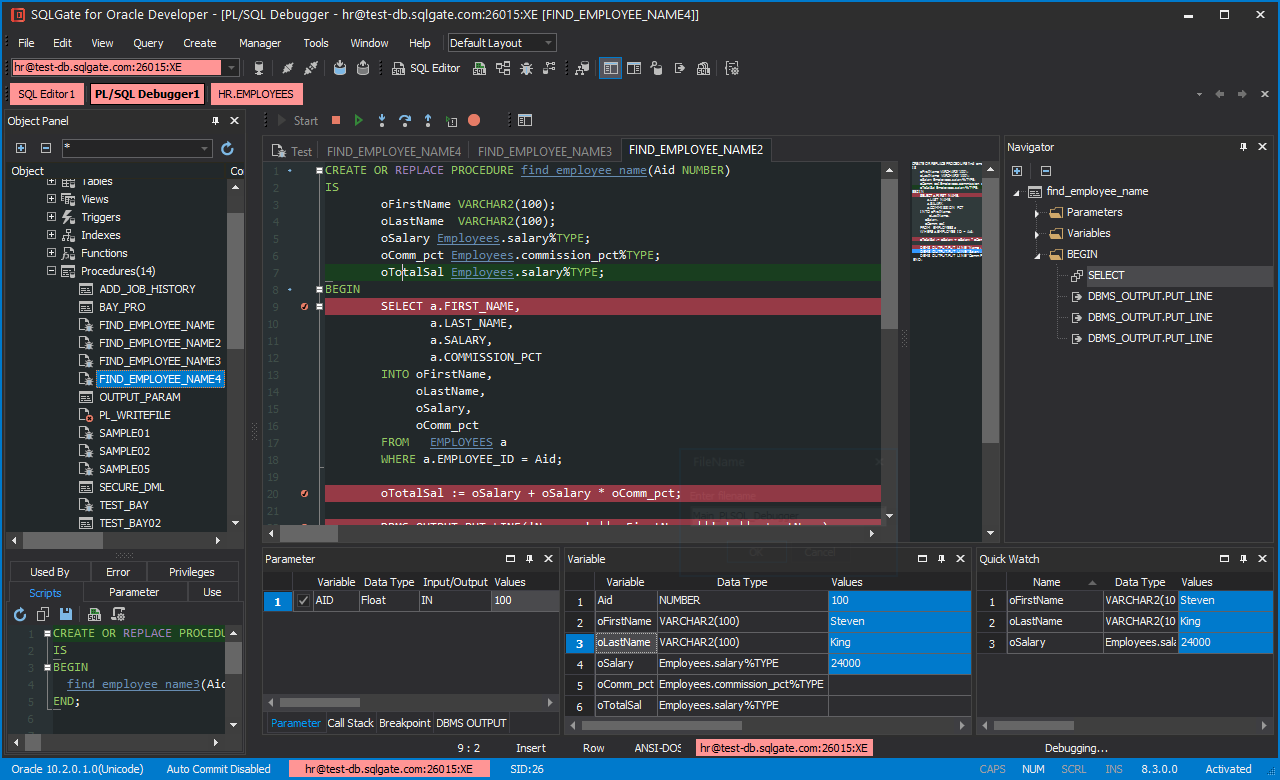Open the bug-shaped debug icon in main toolbar

527,68
